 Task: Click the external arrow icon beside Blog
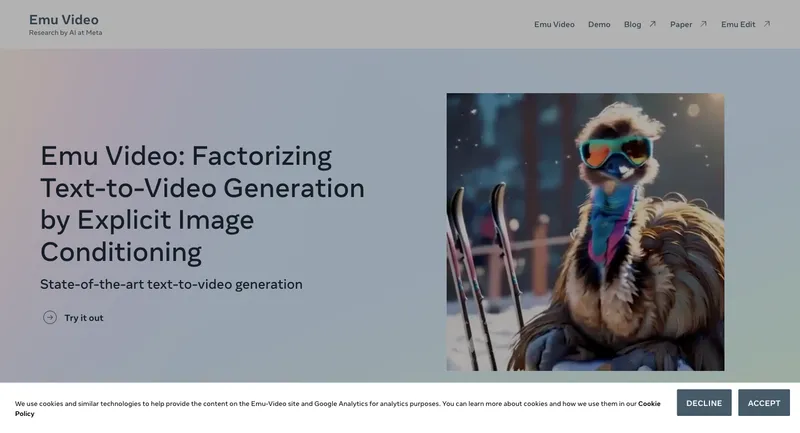tap(653, 24)
